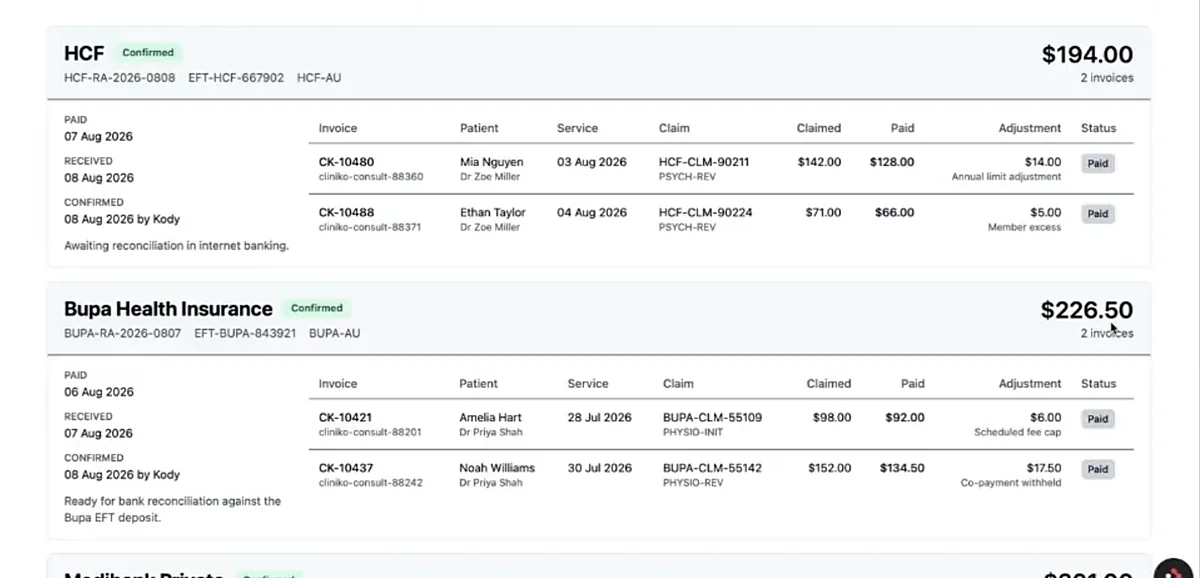This screenshot has width=1200, height=578.
Task: Click service date 28 Jul 2026
Action: click(x=600, y=417)
